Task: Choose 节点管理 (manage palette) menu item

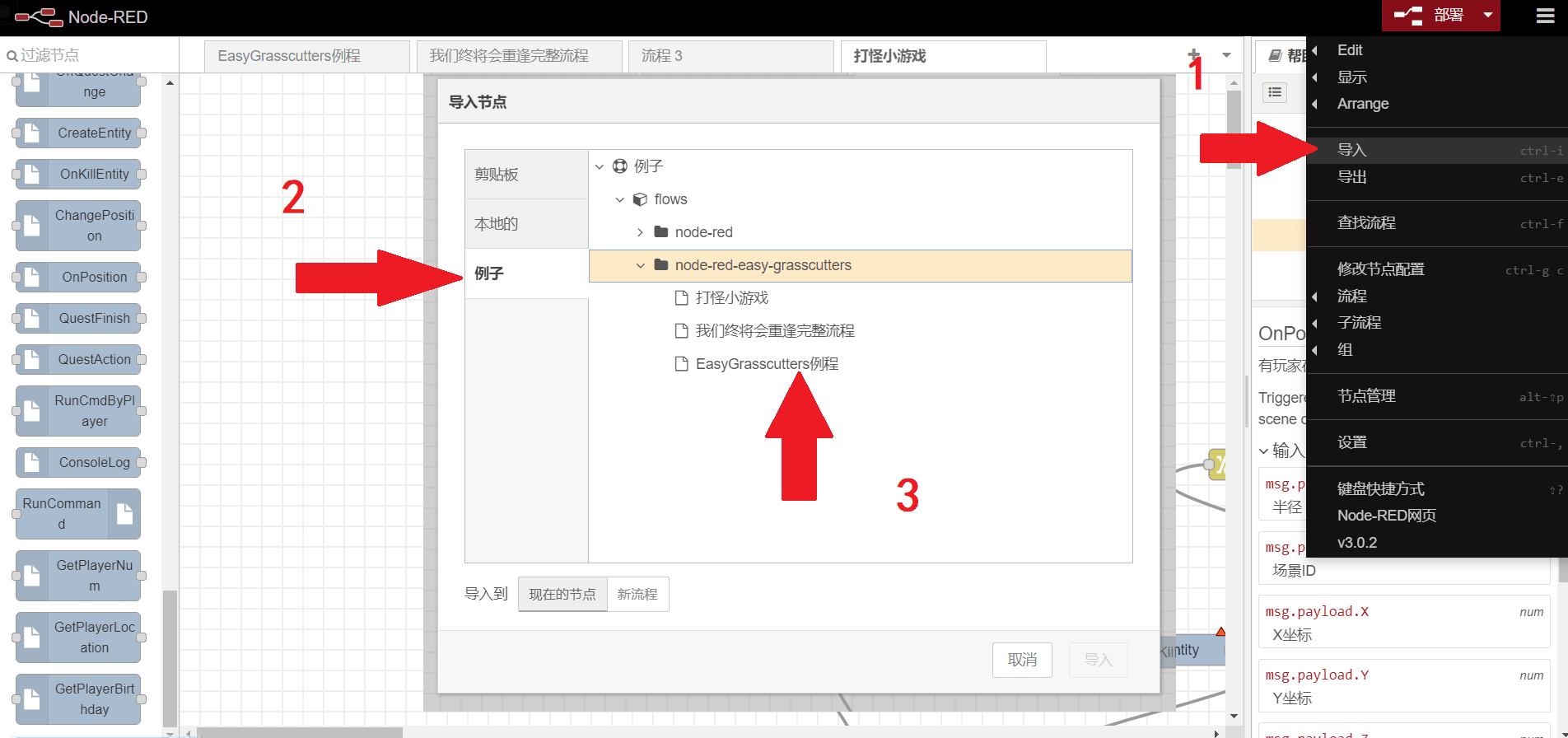Action: [x=1437, y=396]
